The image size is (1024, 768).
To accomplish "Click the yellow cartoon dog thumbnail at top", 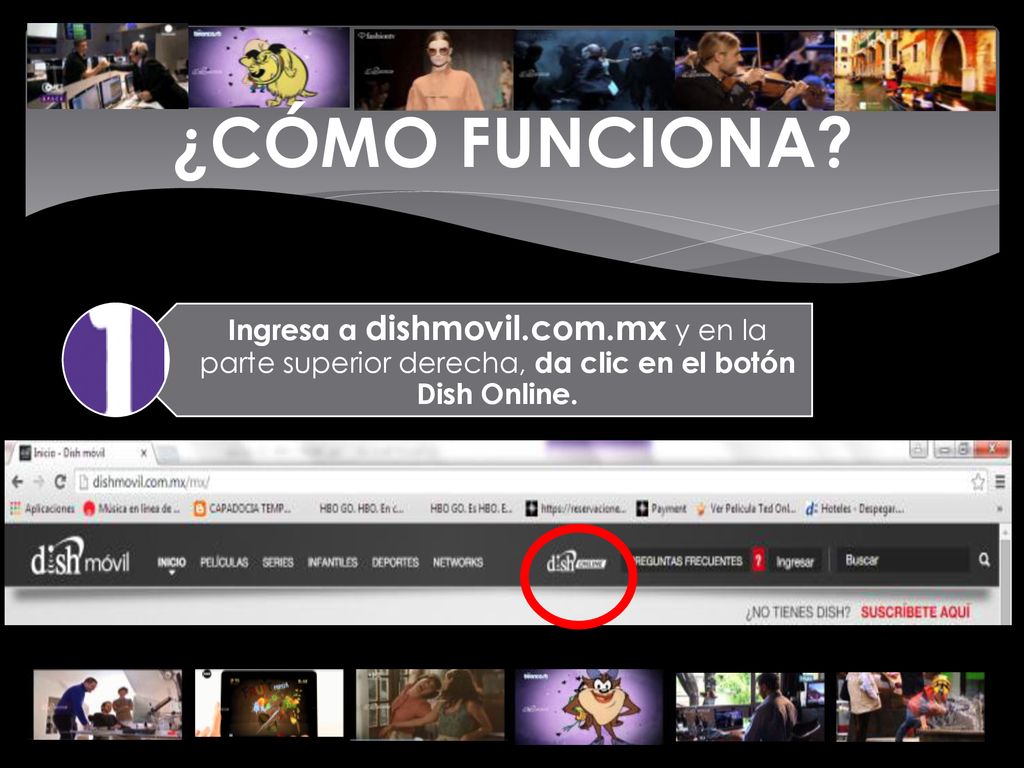I will coord(270,67).
